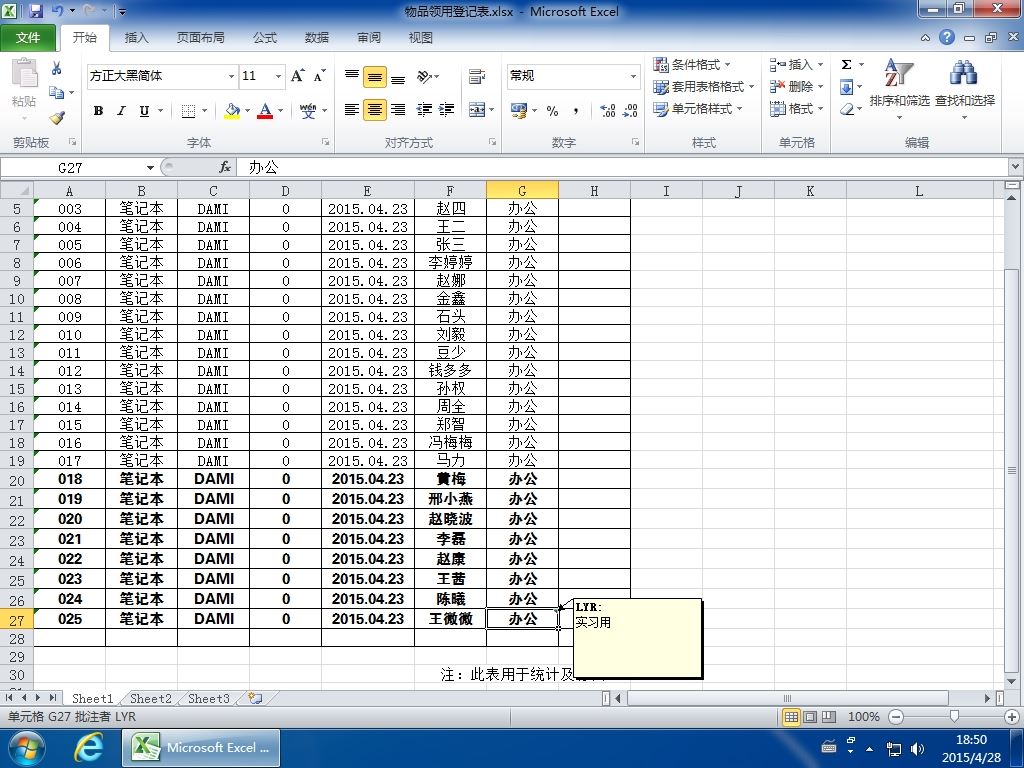The height and width of the screenshot is (768, 1024).
Task: Open Internet Explorer from taskbar
Action: pyautogui.click(x=87, y=748)
